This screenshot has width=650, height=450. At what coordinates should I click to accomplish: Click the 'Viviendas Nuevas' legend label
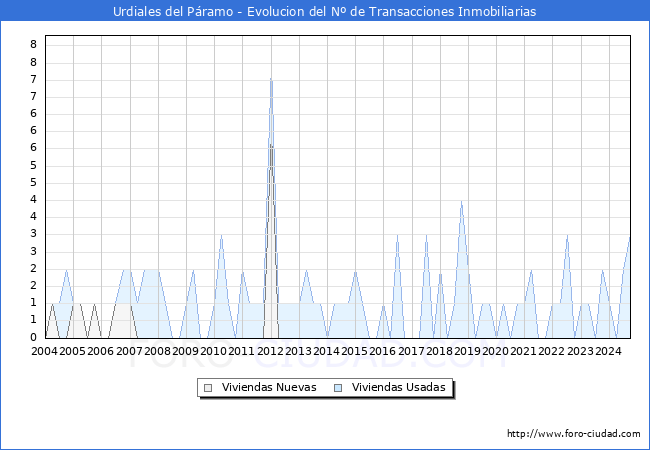pyautogui.click(x=269, y=387)
